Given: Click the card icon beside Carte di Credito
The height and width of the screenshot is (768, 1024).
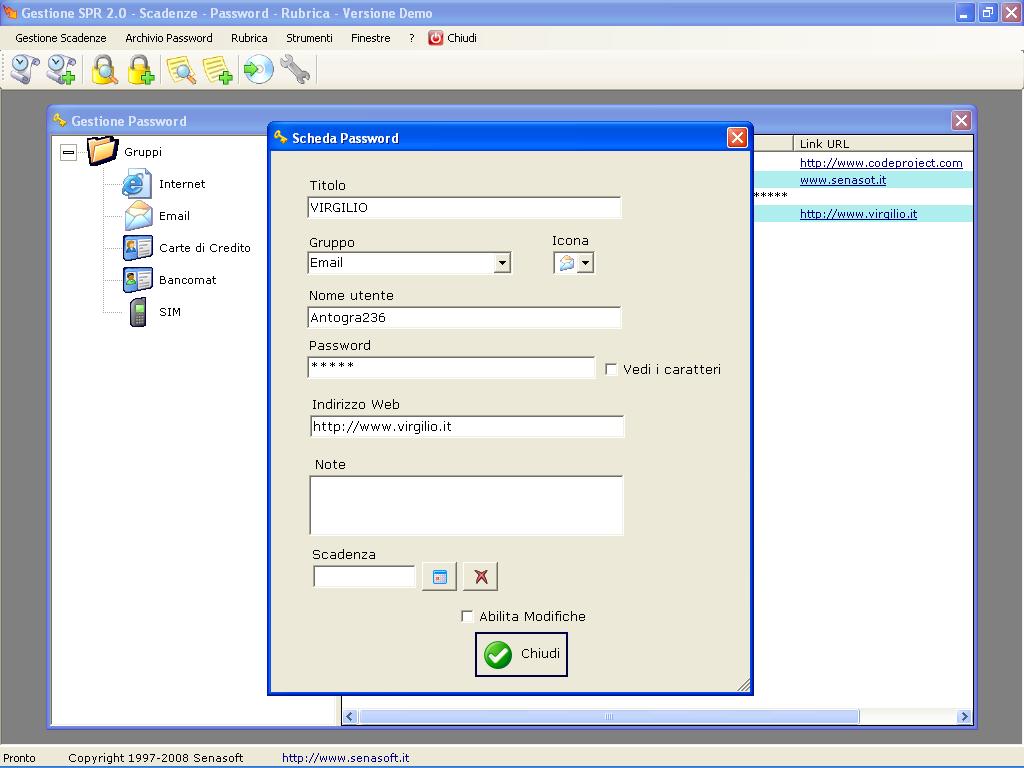Looking at the screenshot, I should tap(138, 248).
